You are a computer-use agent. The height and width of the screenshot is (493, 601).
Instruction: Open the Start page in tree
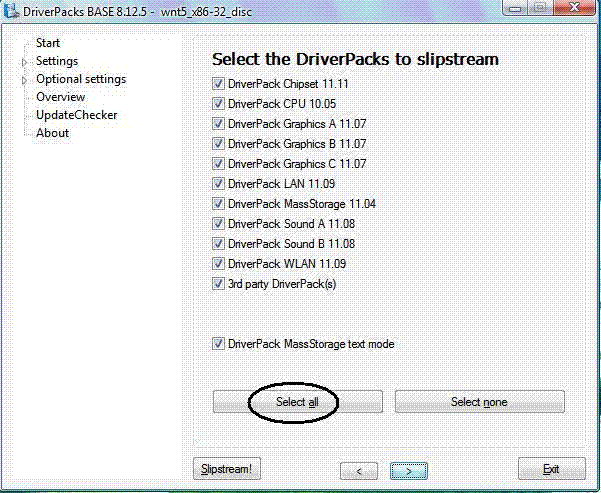(48, 43)
